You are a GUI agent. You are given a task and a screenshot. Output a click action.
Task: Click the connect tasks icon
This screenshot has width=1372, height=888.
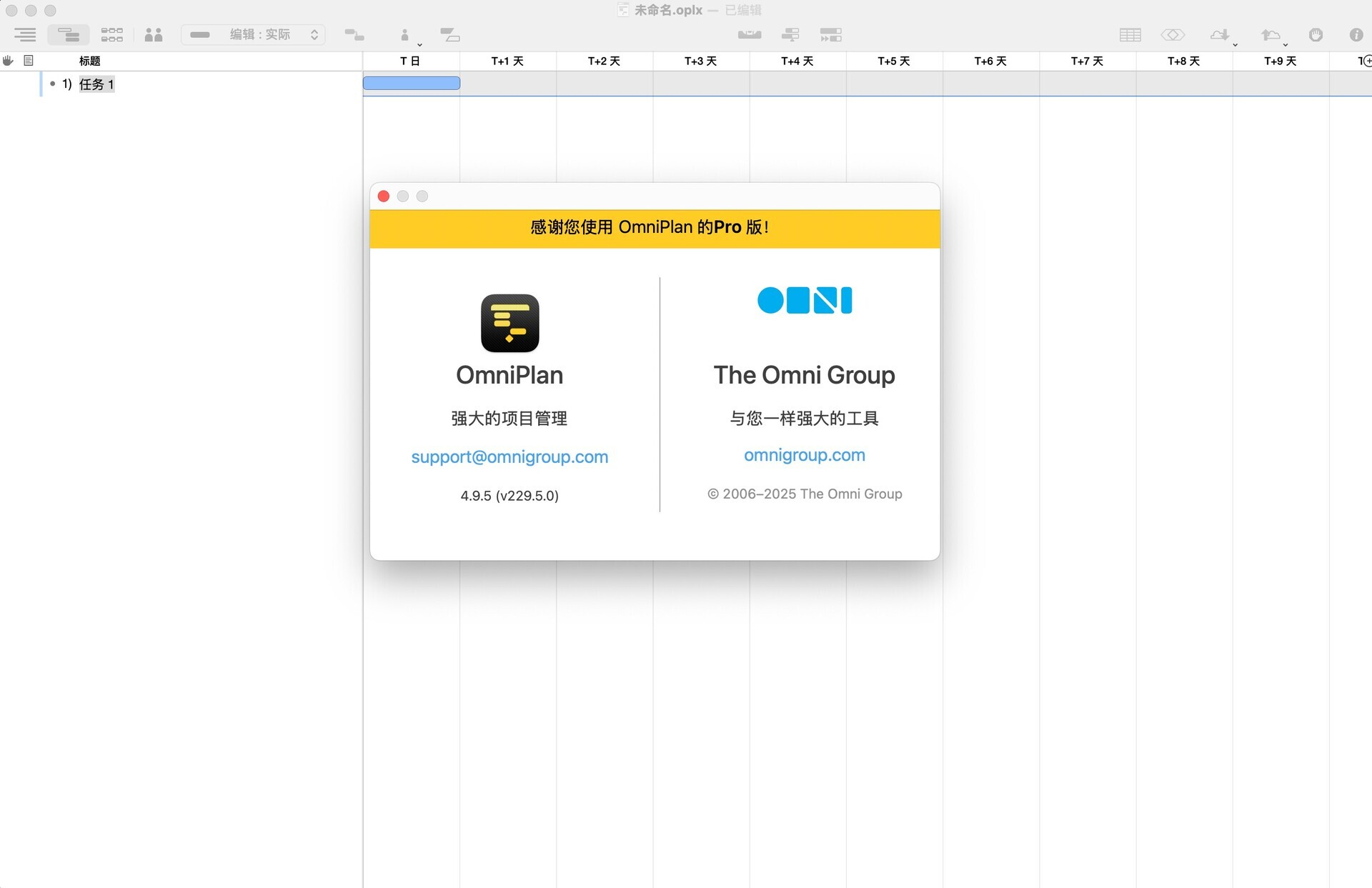point(354,34)
